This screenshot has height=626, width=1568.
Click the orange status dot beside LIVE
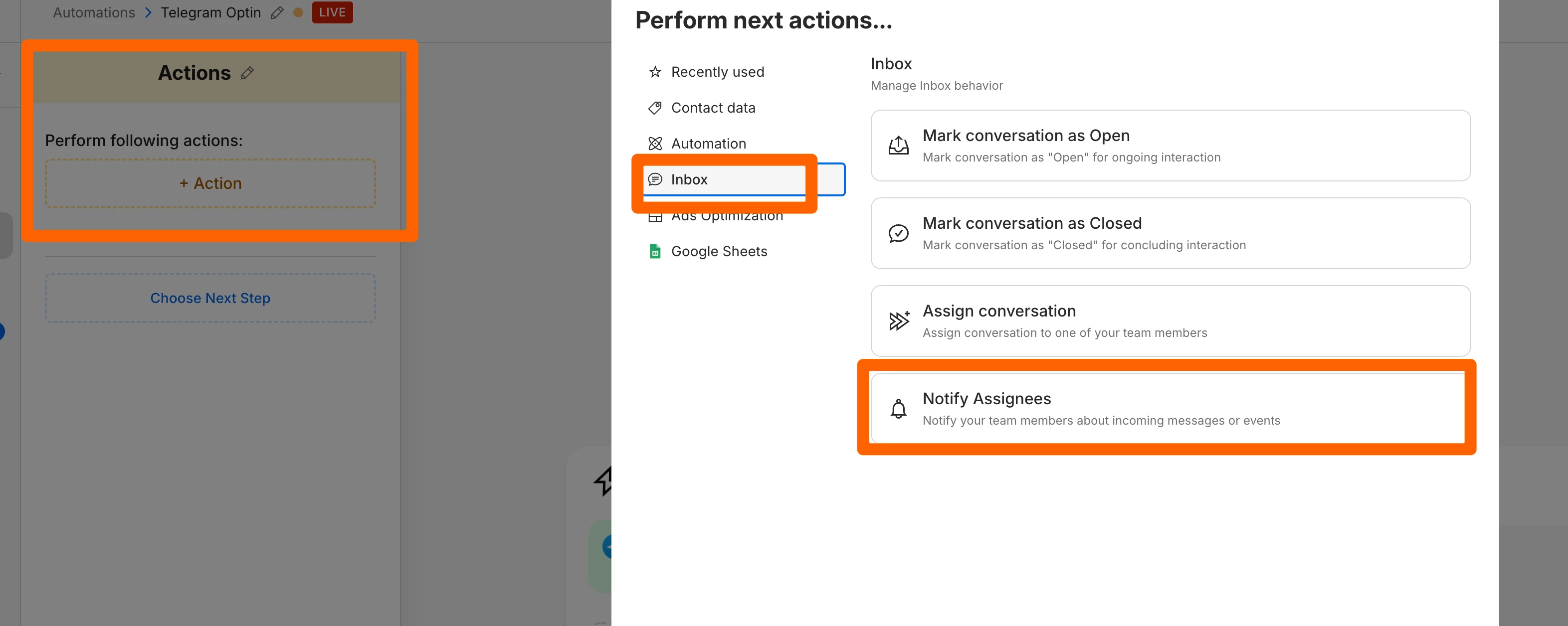pyautogui.click(x=298, y=12)
